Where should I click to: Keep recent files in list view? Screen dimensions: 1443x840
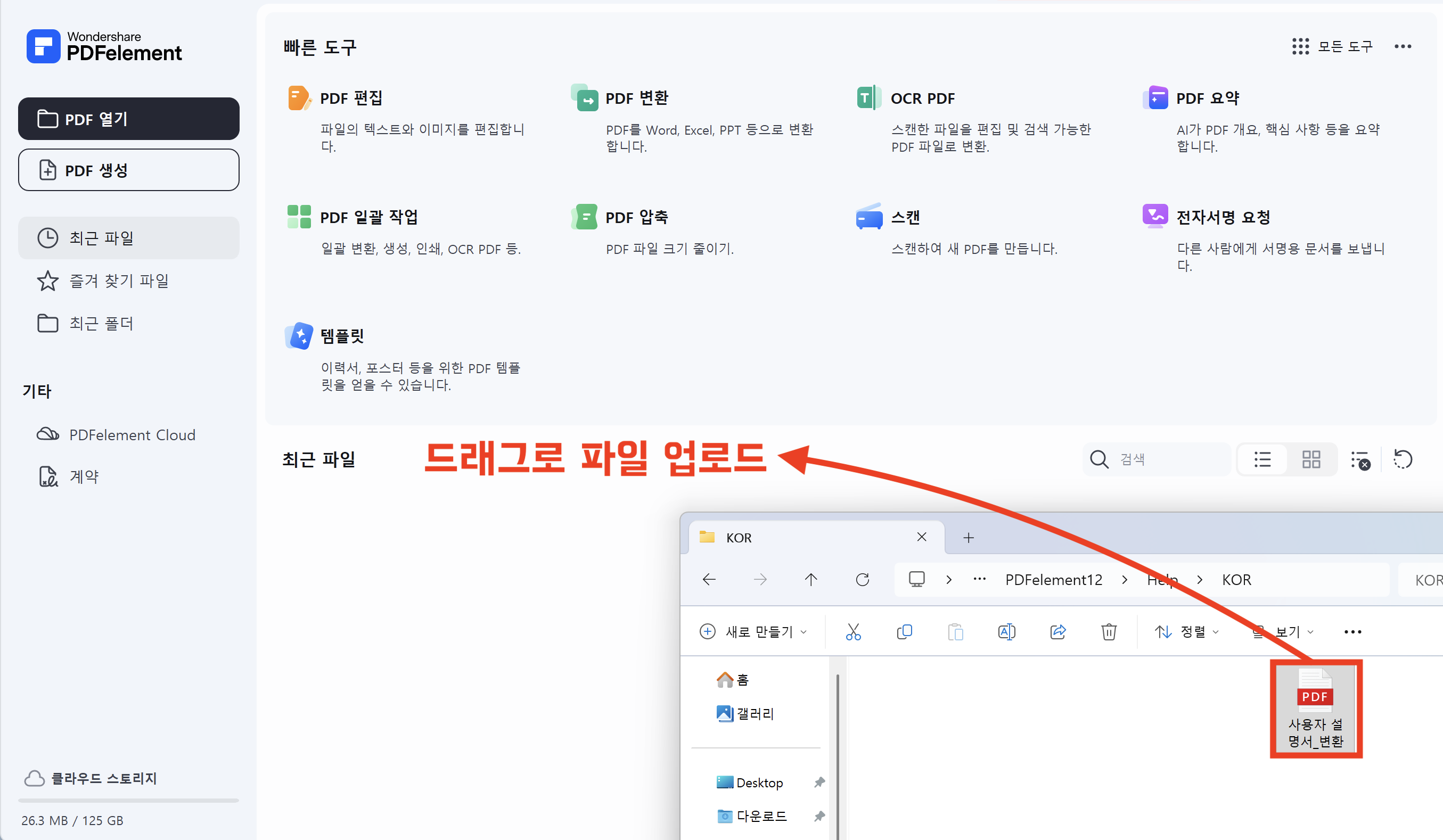(x=1262, y=459)
